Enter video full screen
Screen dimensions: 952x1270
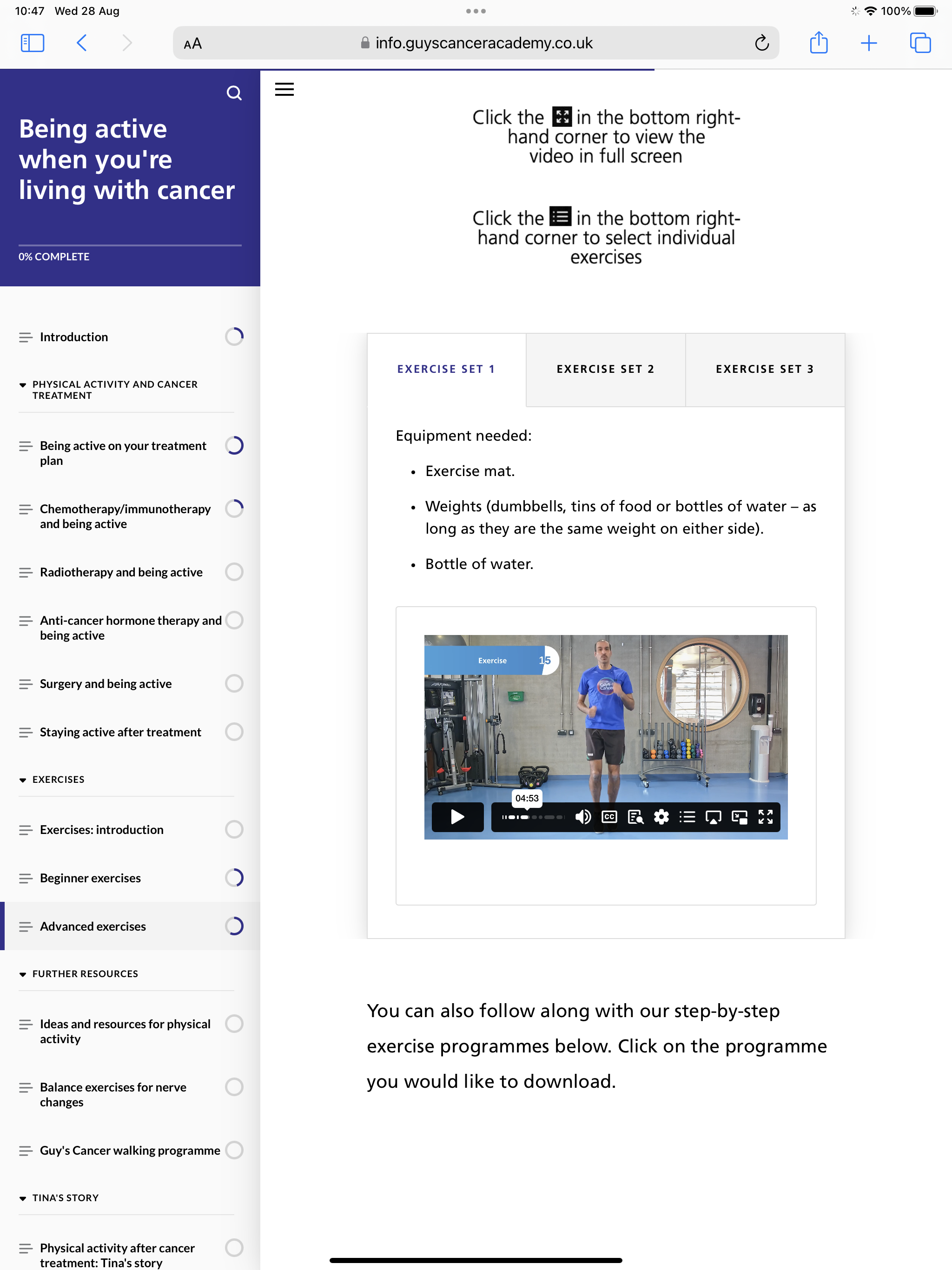pyautogui.click(x=766, y=816)
